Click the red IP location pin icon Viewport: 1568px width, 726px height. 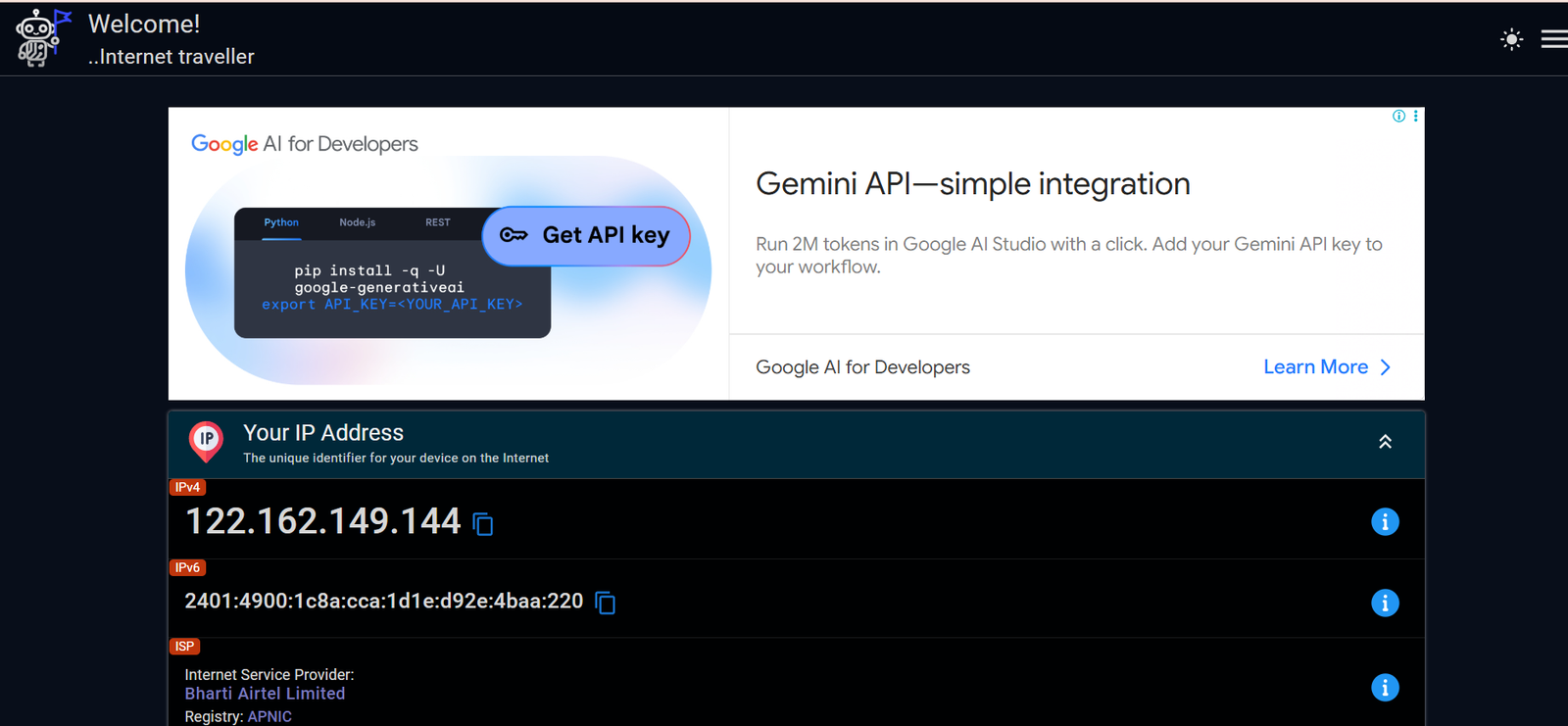click(x=206, y=441)
